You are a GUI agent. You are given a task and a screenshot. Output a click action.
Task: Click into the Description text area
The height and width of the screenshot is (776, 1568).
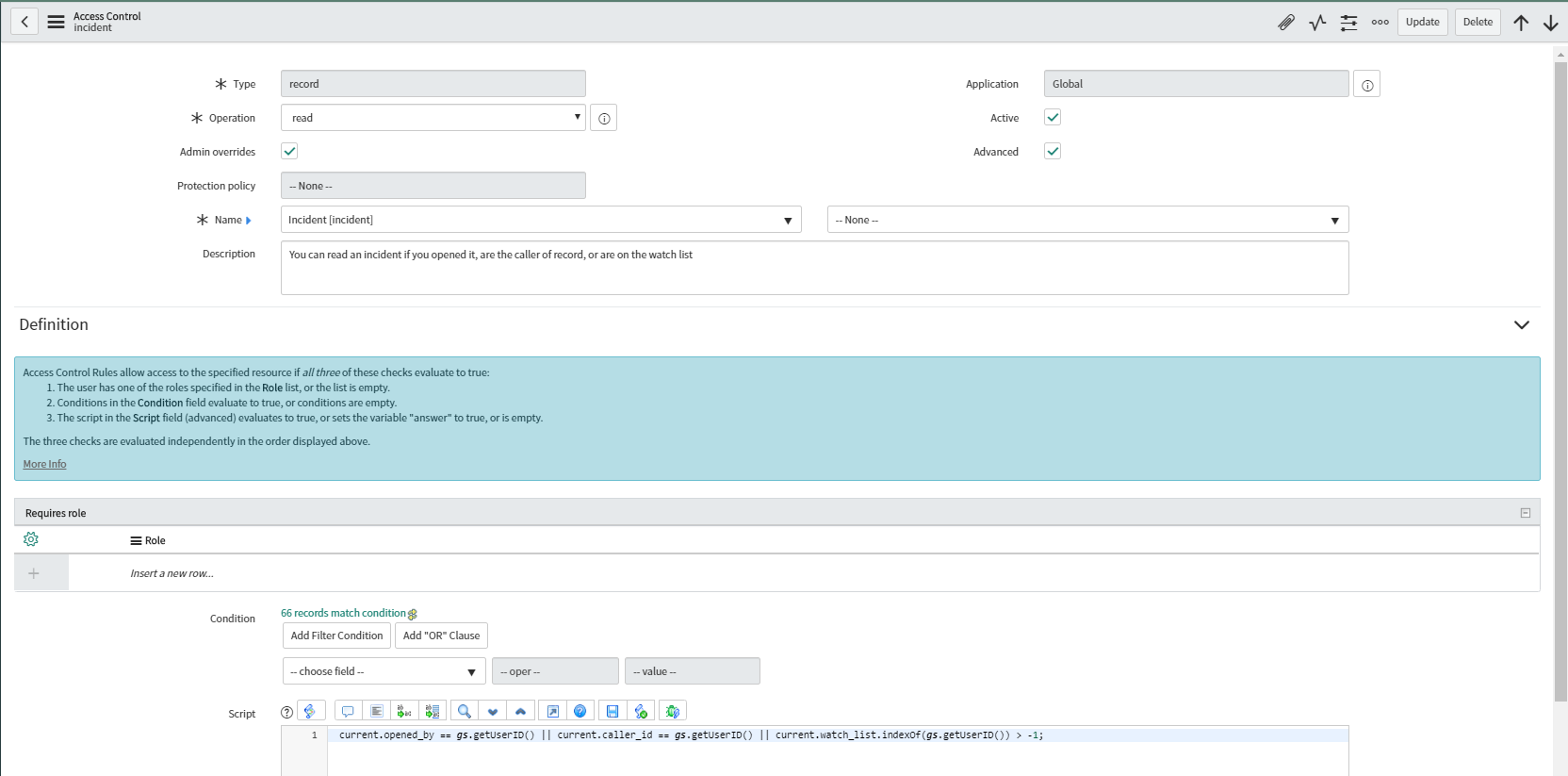[x=815, y=268]
